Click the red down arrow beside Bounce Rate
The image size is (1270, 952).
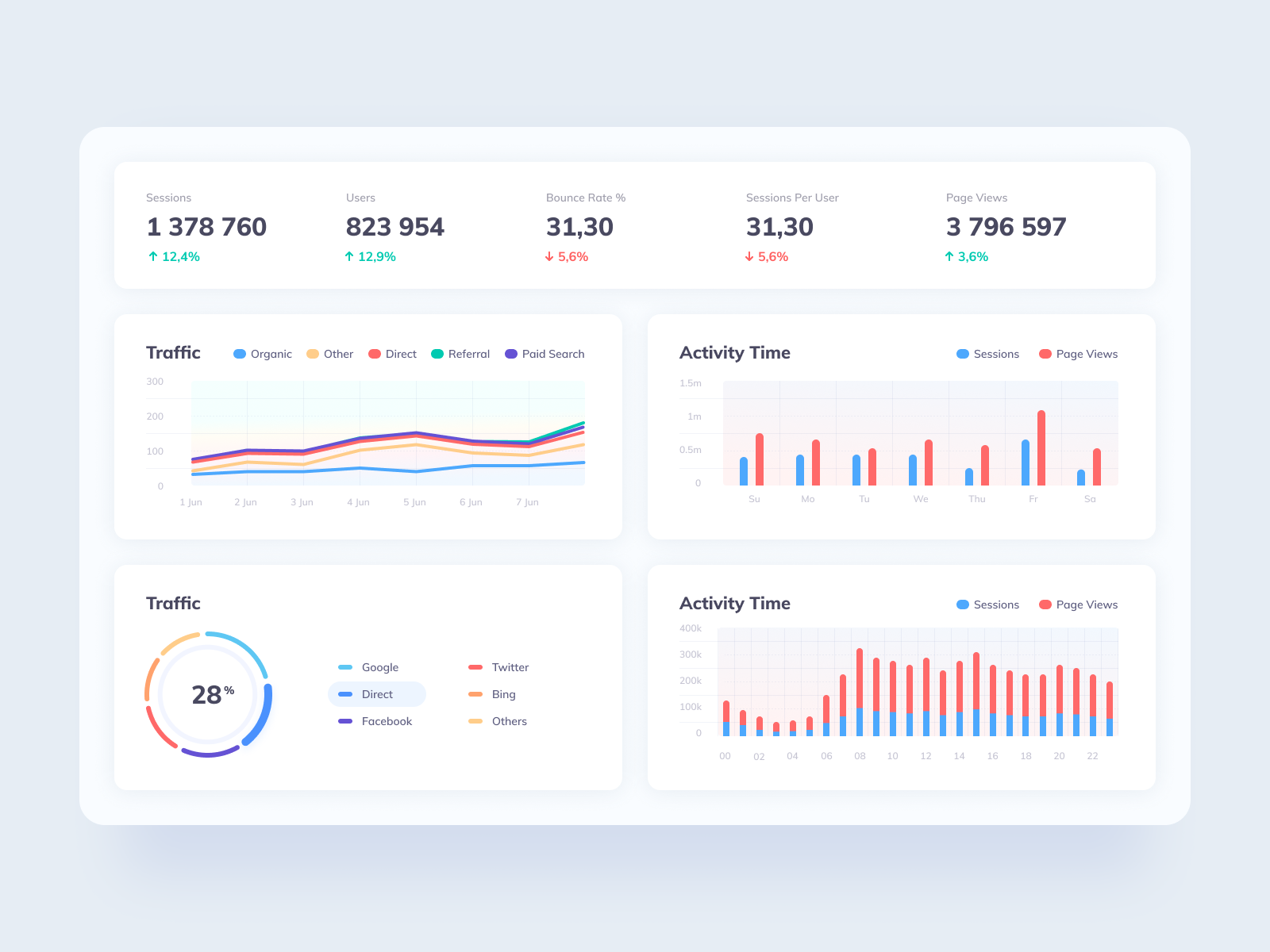click(x=549, y=256)
